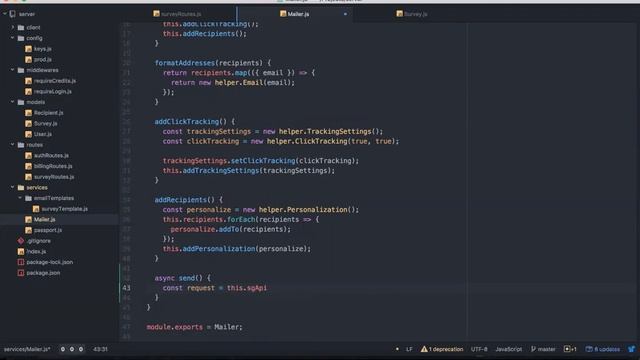Image resolution: width=640 pixels, height=360 pixels.
Task: Change the UTF-8 encoding selector
Action: pos(479,349)
